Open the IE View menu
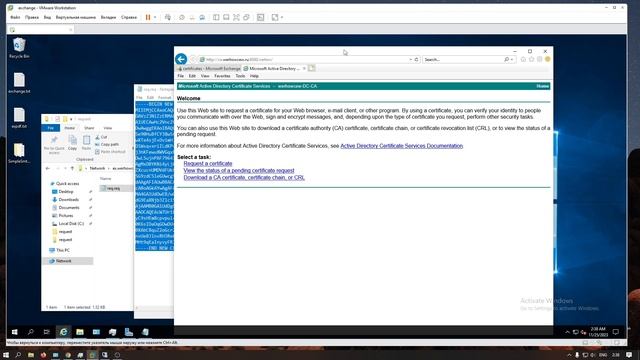This screenshot has height=360, width=640. pyautogui.click(x=205, y=76)
